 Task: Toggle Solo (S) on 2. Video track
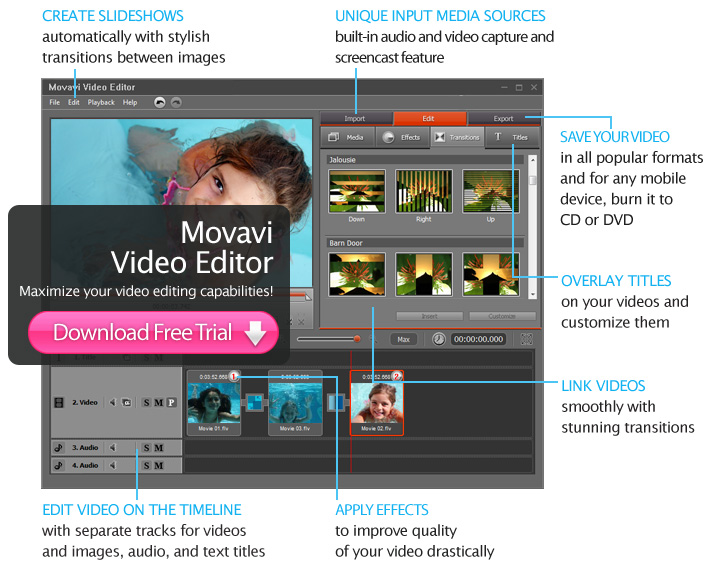pyautogui.click(x=146, y=402)
